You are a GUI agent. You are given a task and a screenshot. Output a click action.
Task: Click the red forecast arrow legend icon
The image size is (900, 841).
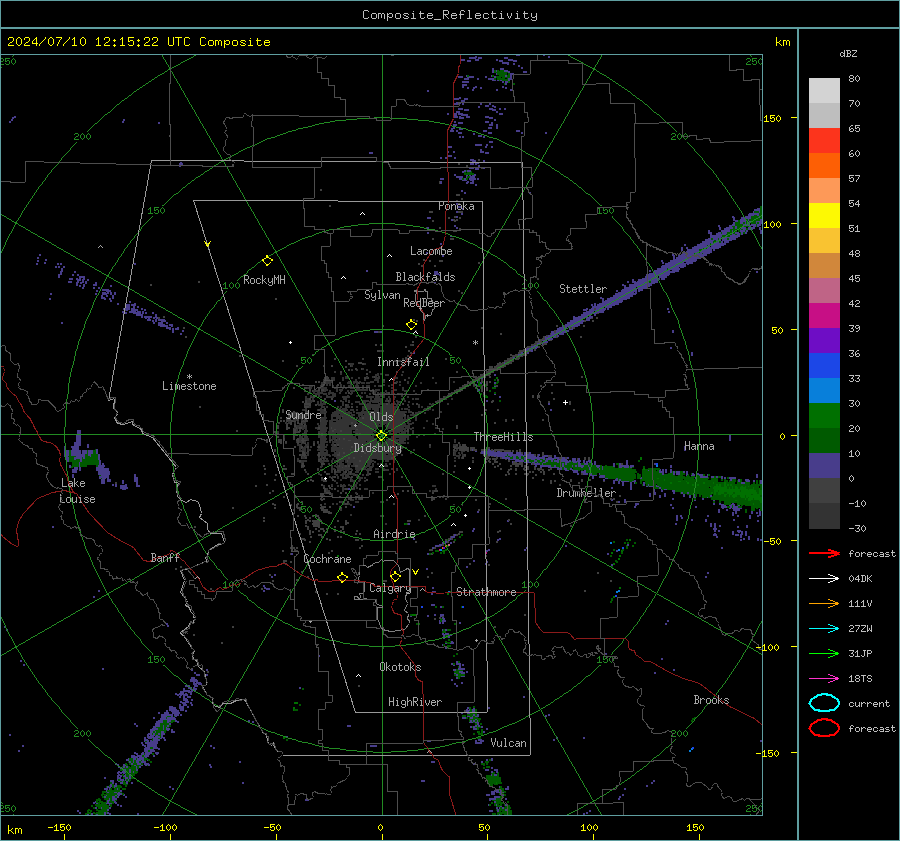click(824, 553)
